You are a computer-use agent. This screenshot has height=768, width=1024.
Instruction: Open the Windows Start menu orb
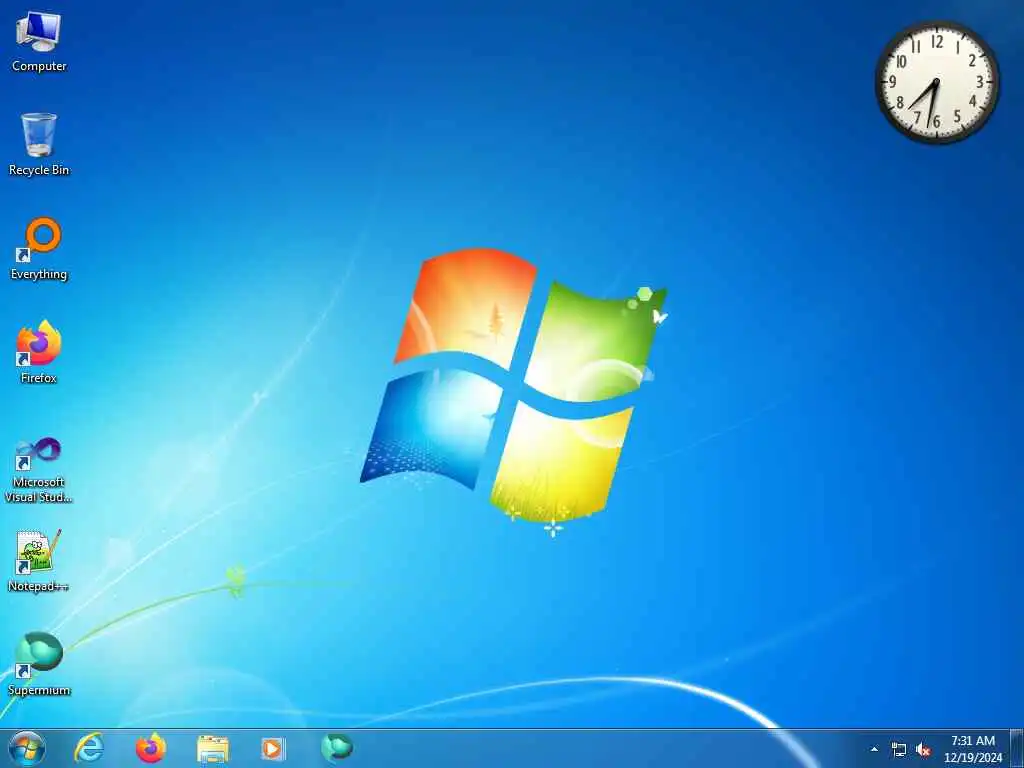coord(27,748)
